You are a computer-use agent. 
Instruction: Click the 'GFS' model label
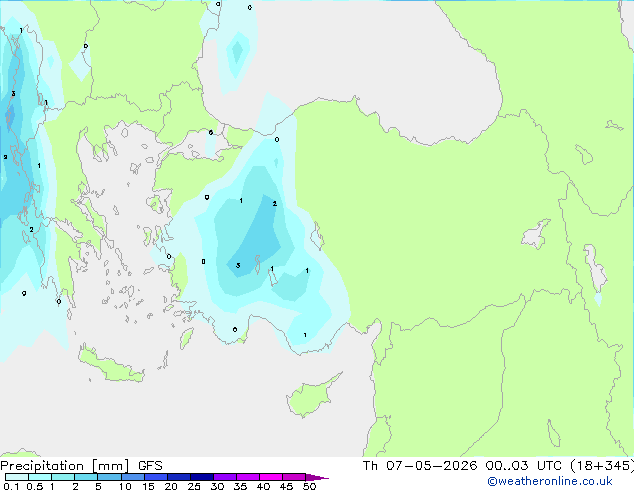(150, 466)
